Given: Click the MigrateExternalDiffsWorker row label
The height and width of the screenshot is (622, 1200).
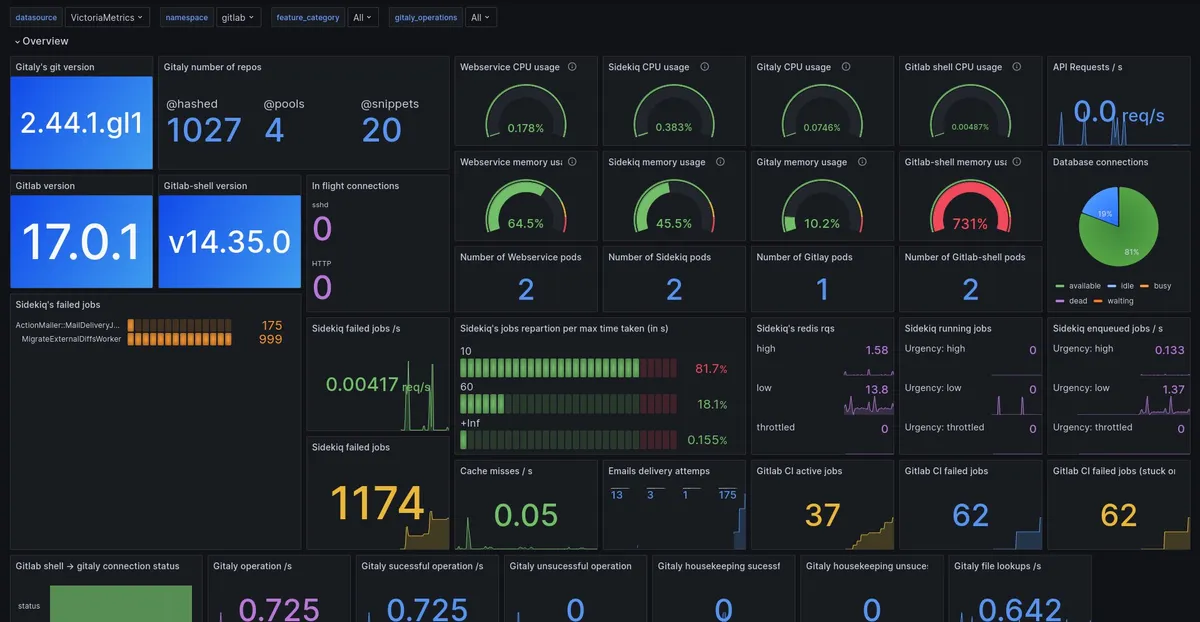Looking at the screenshot, I should click(71, 339).
